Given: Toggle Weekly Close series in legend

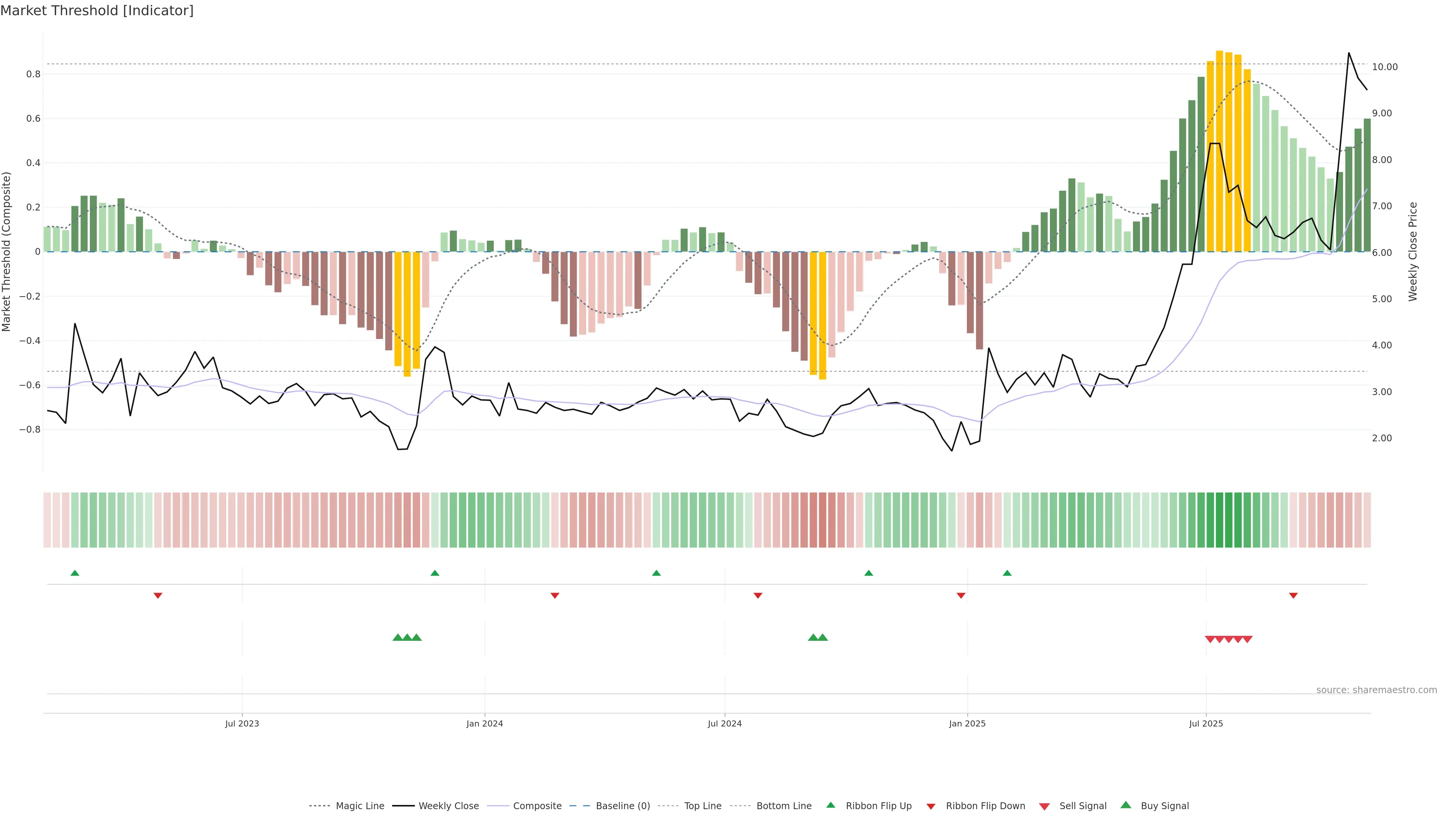Looking at the screenshot, I should coord(448,806).
